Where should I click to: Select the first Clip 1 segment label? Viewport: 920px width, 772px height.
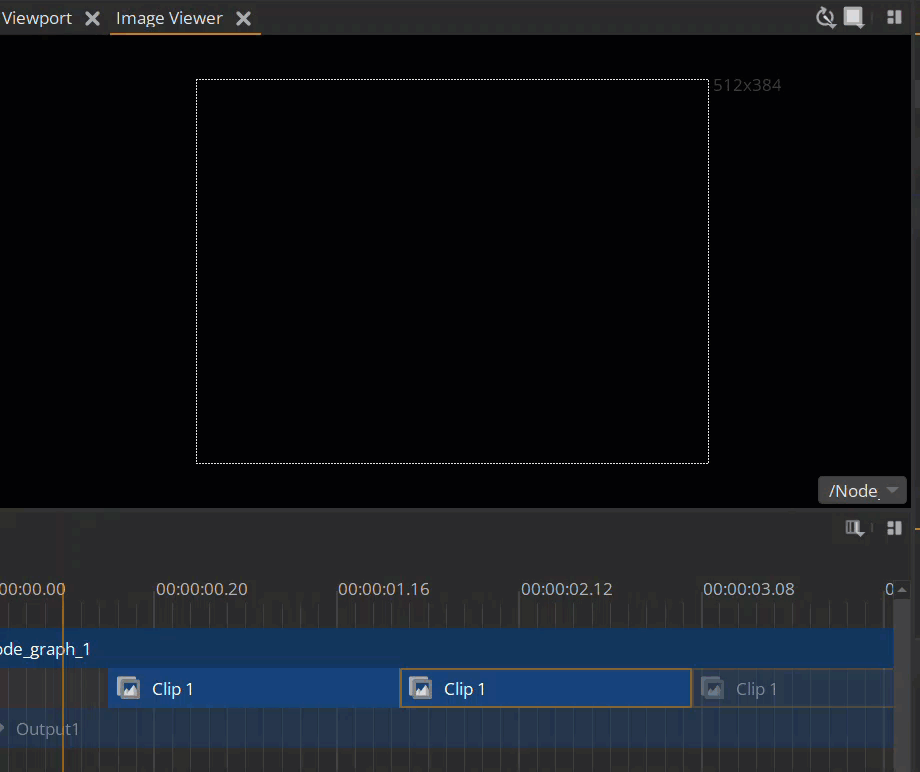pyautogui.click(x=173, y=689)
